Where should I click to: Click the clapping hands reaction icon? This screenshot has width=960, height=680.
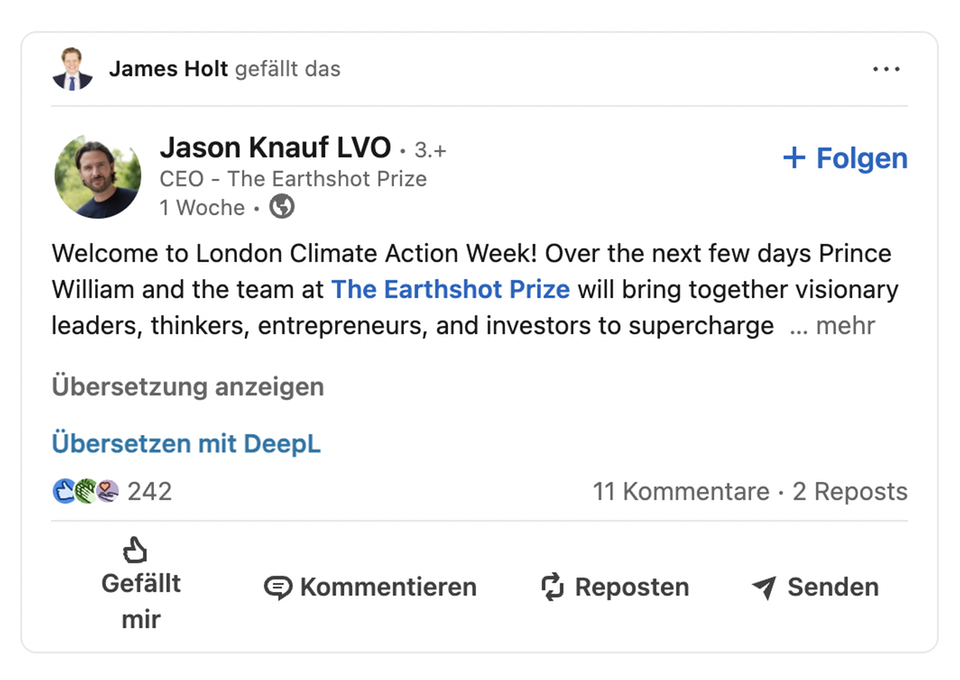tap(84, 491)
